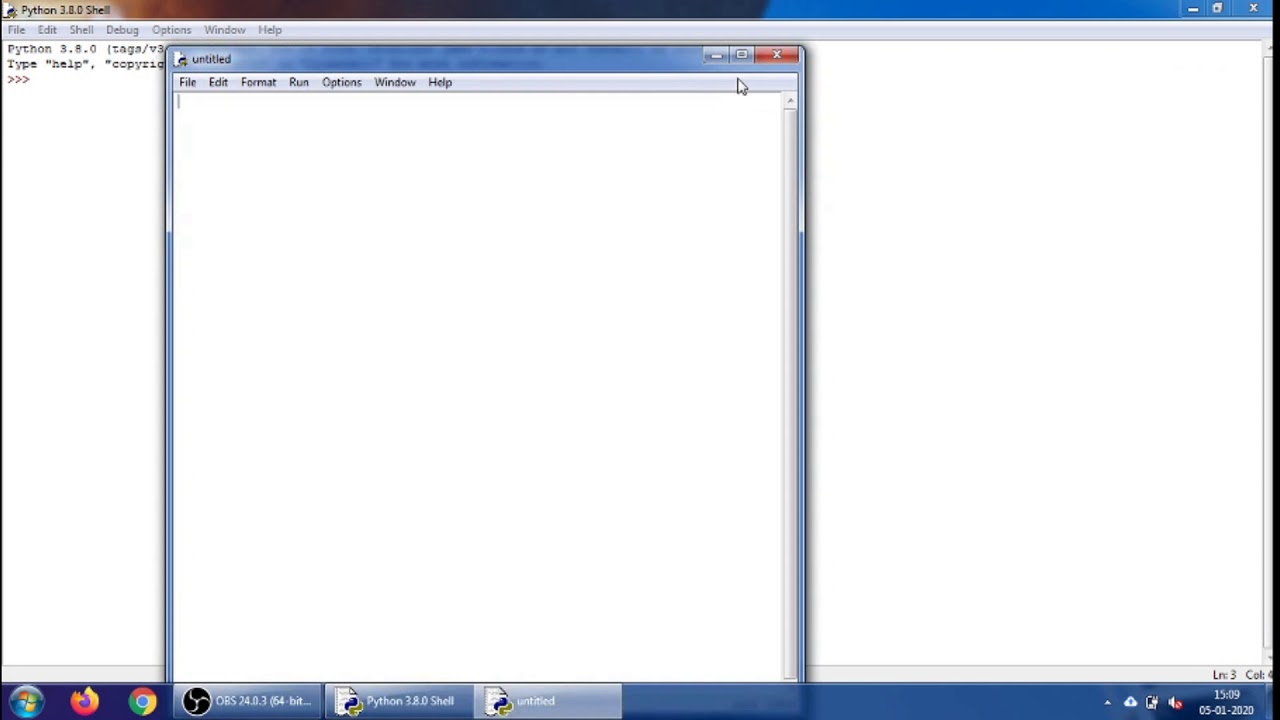Open Help menu in untitled editor window

click(x=440, y=82)
